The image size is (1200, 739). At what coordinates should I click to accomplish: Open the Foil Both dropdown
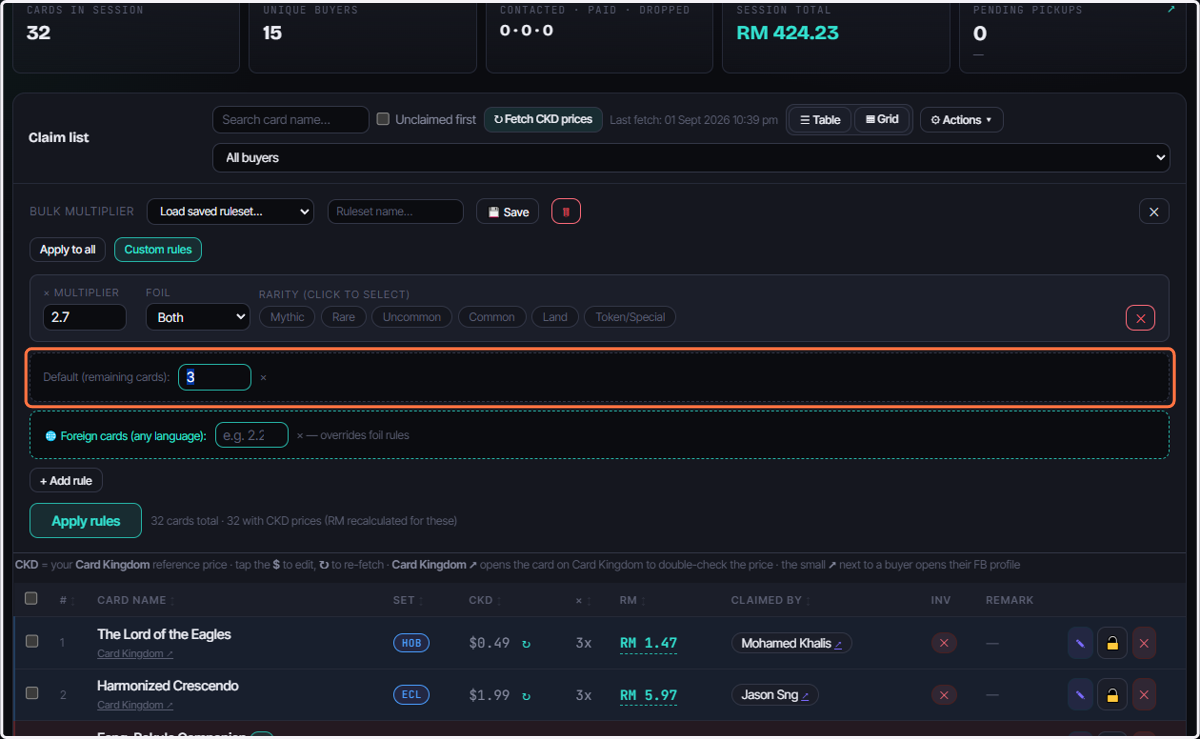pyautogui.click(x=198, y=317)
